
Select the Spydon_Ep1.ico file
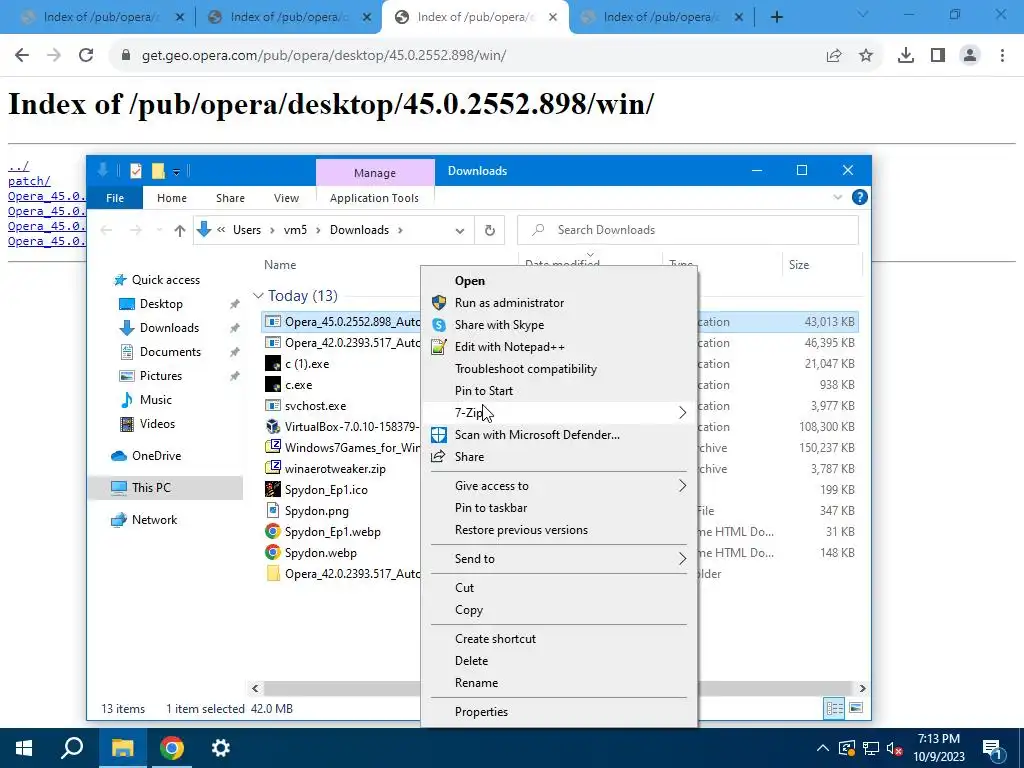pyautogui.click(x=326, y=490)
